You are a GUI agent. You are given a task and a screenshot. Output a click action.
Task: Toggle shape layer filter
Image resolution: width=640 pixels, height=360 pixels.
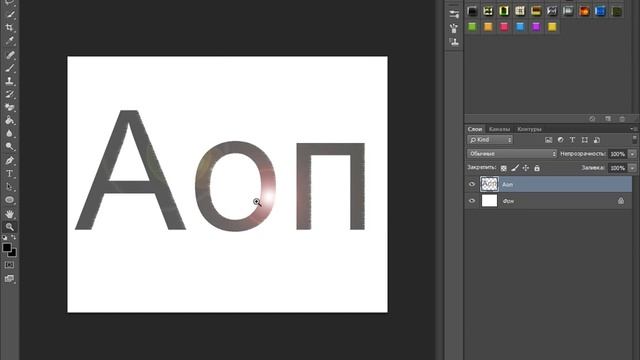(x=584, y=140)
